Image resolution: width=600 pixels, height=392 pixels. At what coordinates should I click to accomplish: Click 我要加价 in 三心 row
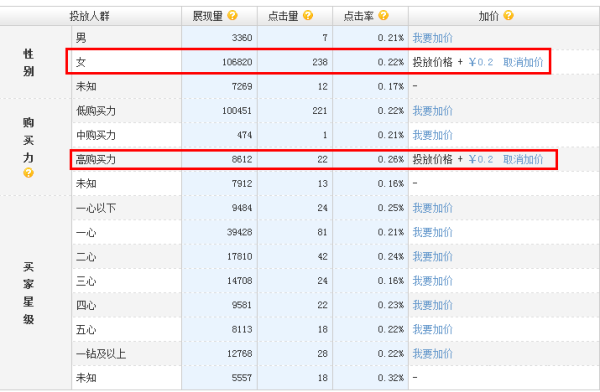pyautogui.click(x=432, y=281)
